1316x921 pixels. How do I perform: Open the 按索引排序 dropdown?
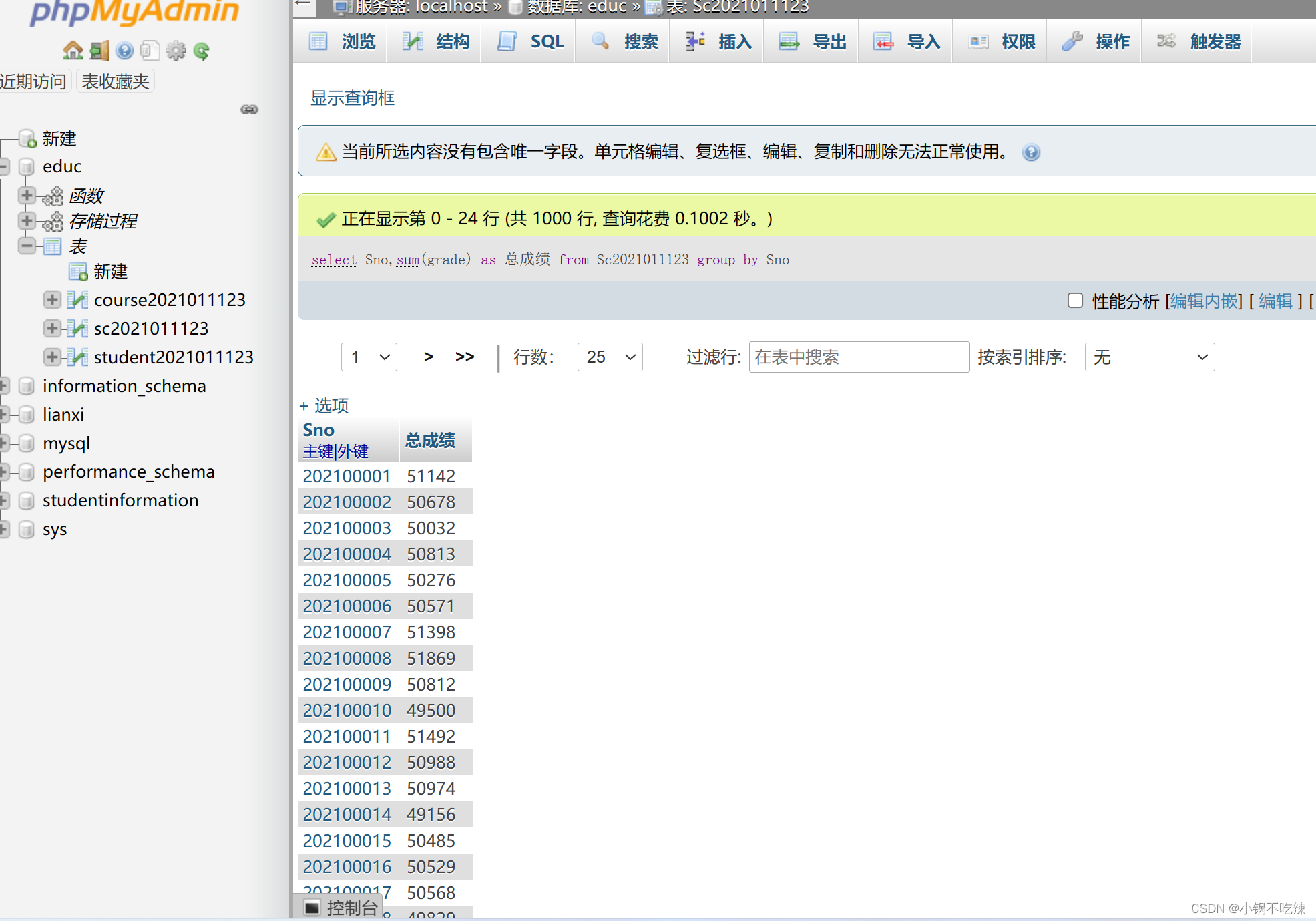coord(1149,357)
